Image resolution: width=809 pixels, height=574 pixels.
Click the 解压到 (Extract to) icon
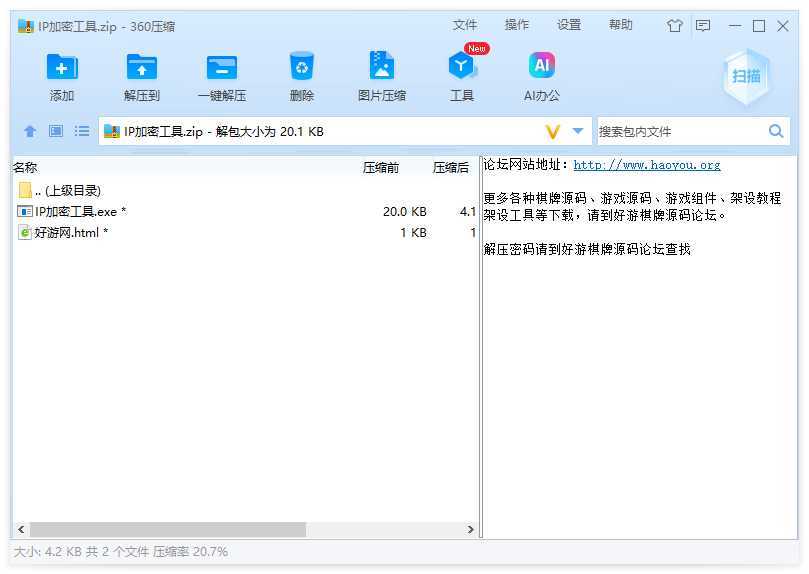pos(142,67)
